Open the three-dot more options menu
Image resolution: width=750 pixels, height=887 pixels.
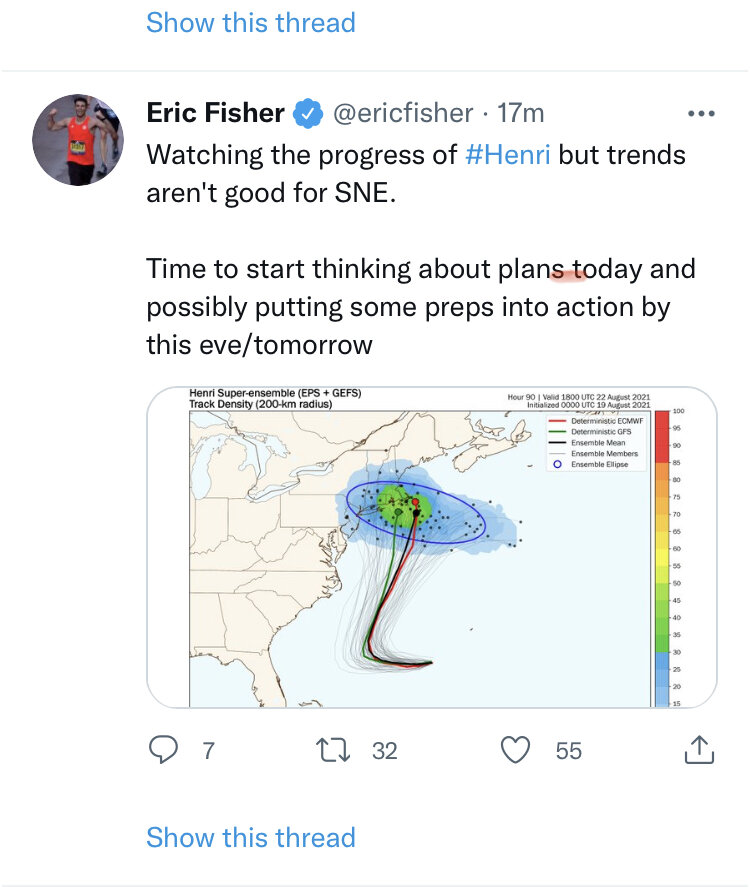pyautogui.click(x=701, y=114)
